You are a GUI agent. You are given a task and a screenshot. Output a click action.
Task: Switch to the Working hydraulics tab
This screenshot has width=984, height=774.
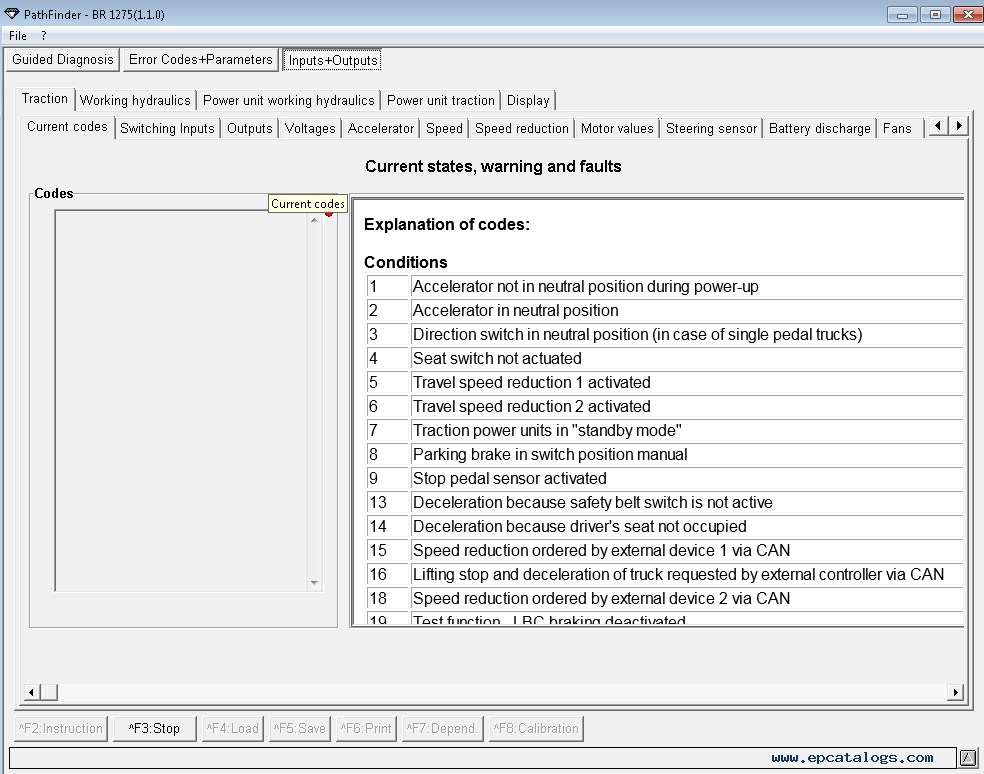pos(135,100)
